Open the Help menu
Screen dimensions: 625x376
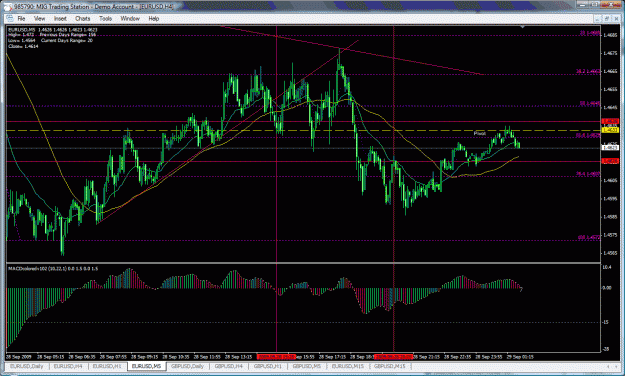tap(153, 18)
